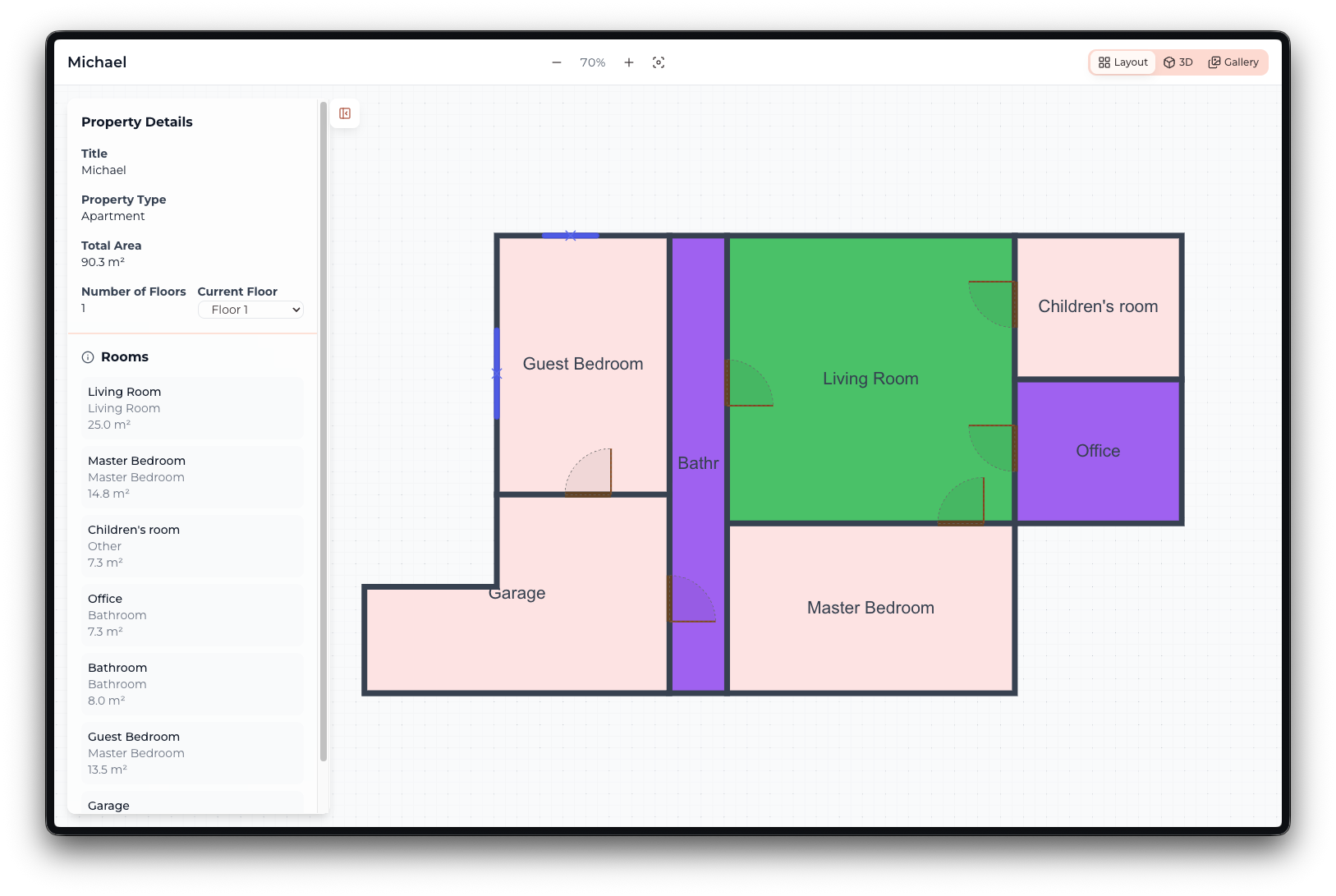Select the Guest Bedroom room card
Image resolution: width=1336 pixels, height=896 pixels.
click(x=192, y=752)
